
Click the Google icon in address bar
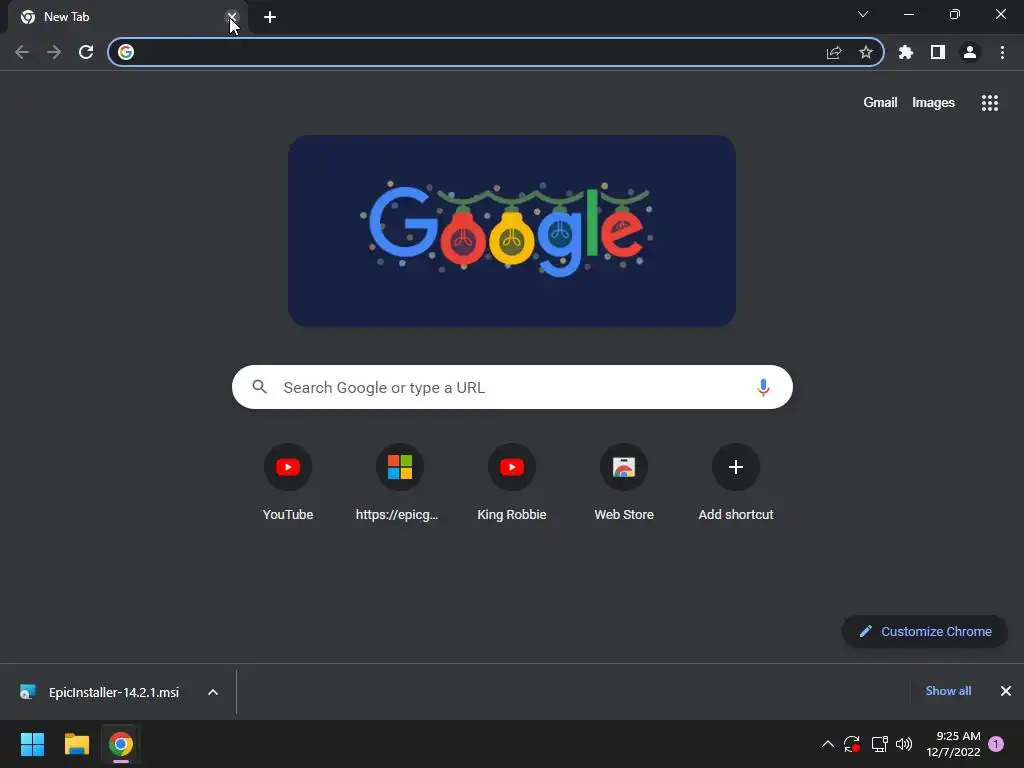click(126, 52)
